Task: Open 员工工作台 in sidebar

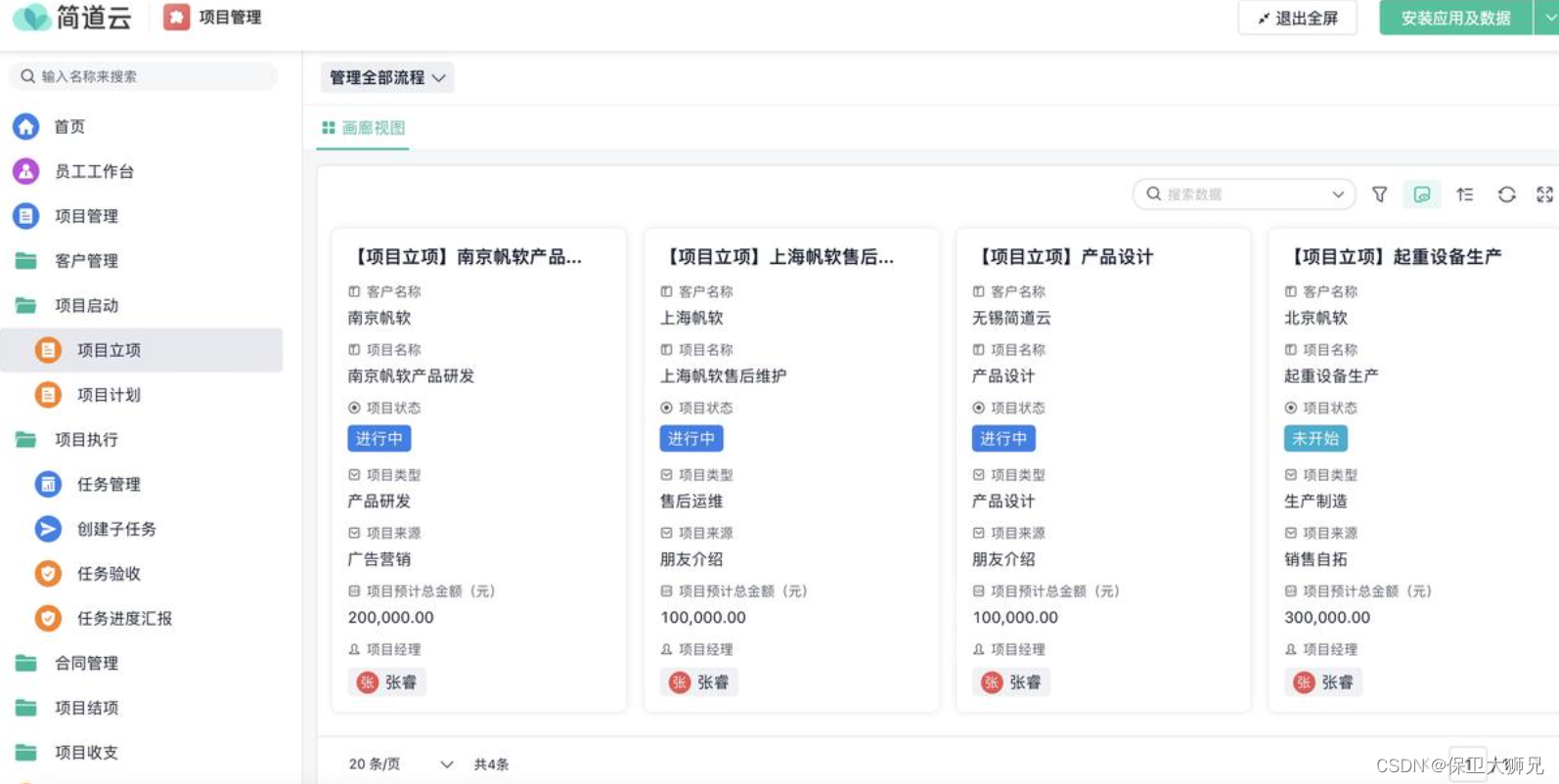Action: click(94, 171)
